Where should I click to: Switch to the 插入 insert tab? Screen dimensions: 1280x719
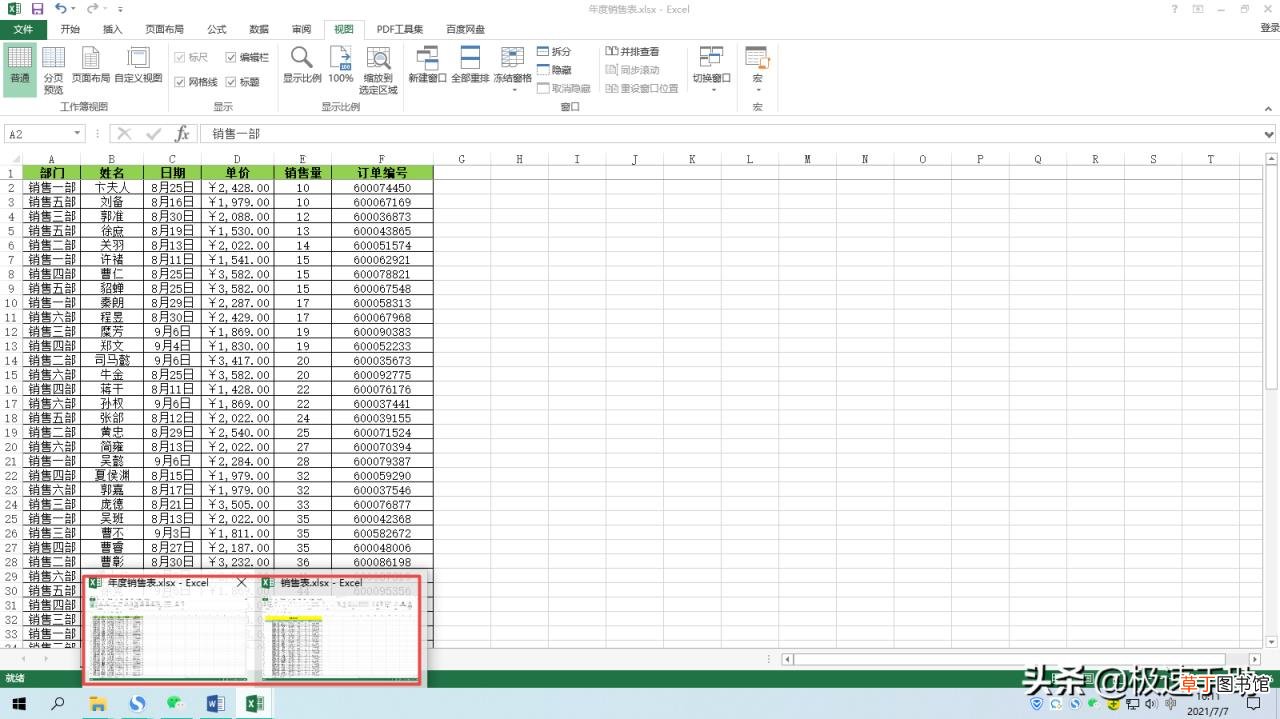(113, 29)
